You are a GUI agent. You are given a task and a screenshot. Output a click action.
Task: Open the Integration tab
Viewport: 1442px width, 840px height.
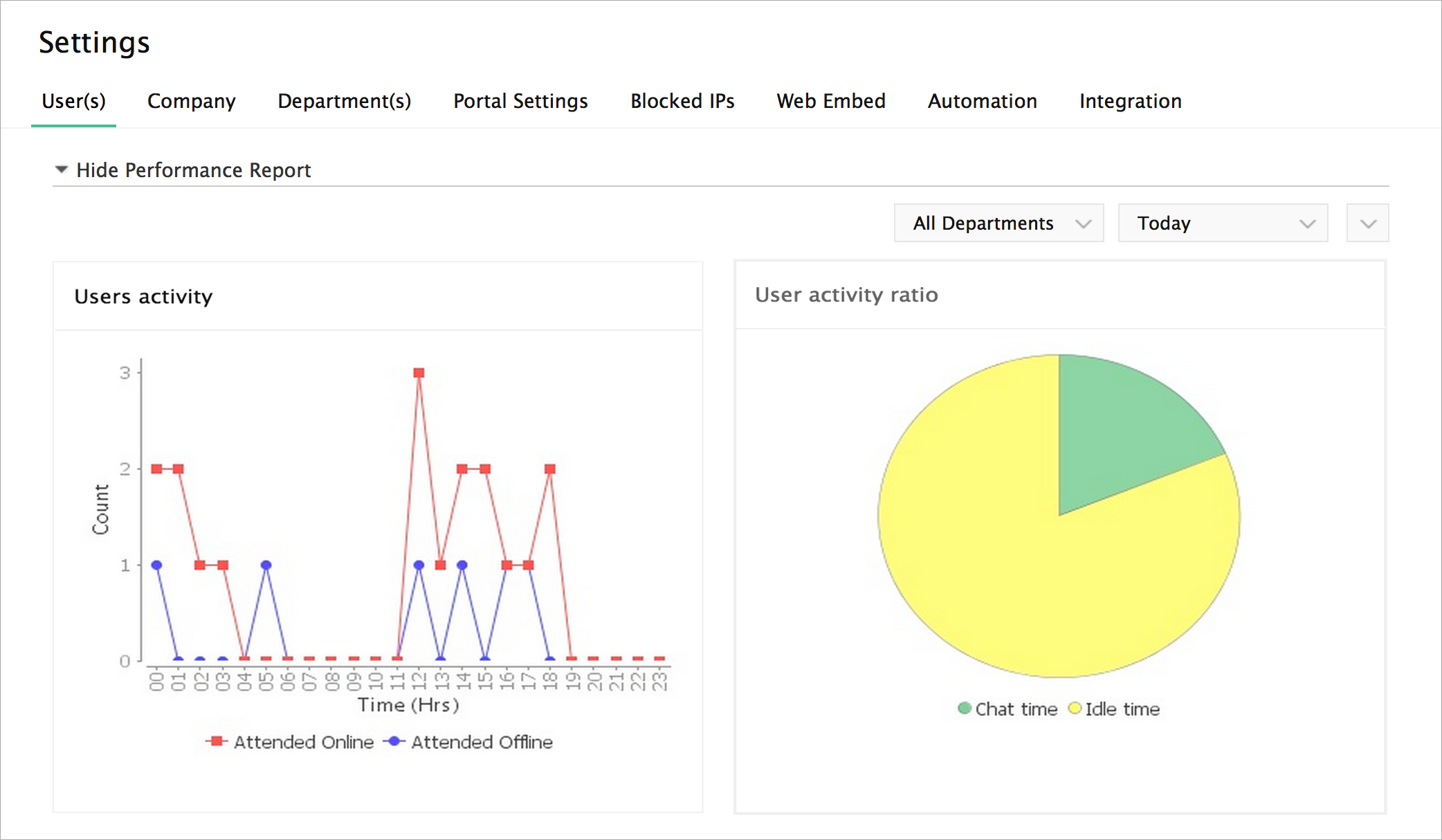(x=1130, y=101)
